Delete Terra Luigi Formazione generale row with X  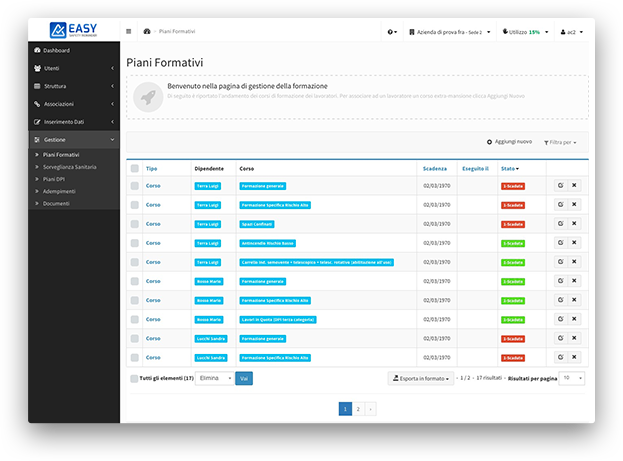tap(574, 185)
